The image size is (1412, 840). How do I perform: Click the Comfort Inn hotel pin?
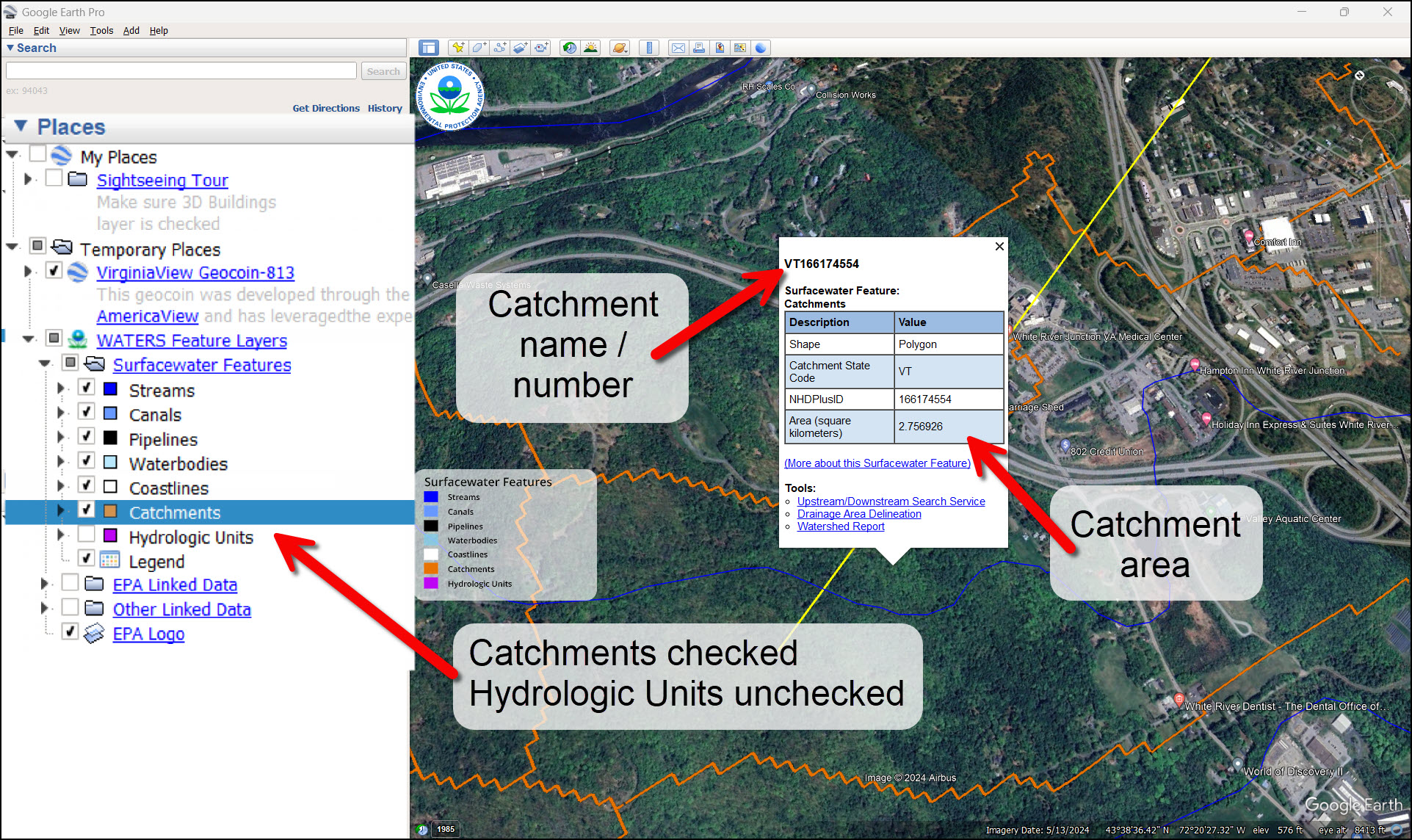(1249, 236)
